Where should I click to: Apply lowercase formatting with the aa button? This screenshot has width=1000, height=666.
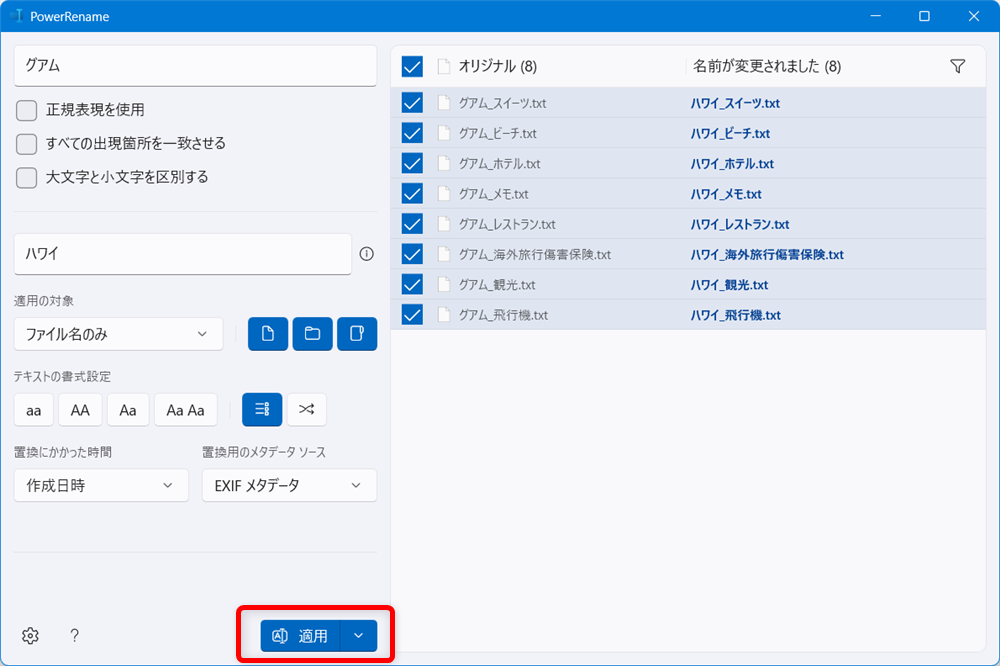[x=33, y=409]
